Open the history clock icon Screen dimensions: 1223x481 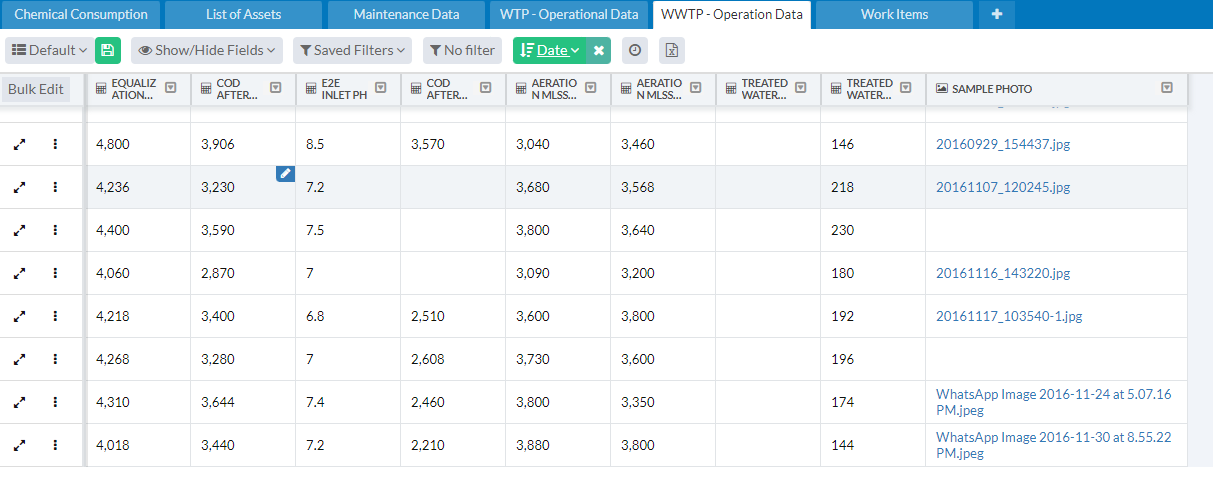pos(634,50)
